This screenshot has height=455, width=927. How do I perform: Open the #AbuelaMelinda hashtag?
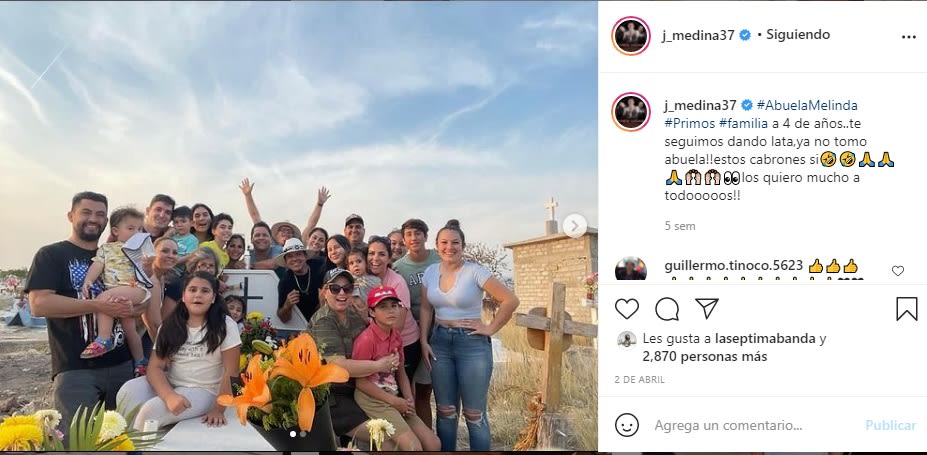coord(806,105)
